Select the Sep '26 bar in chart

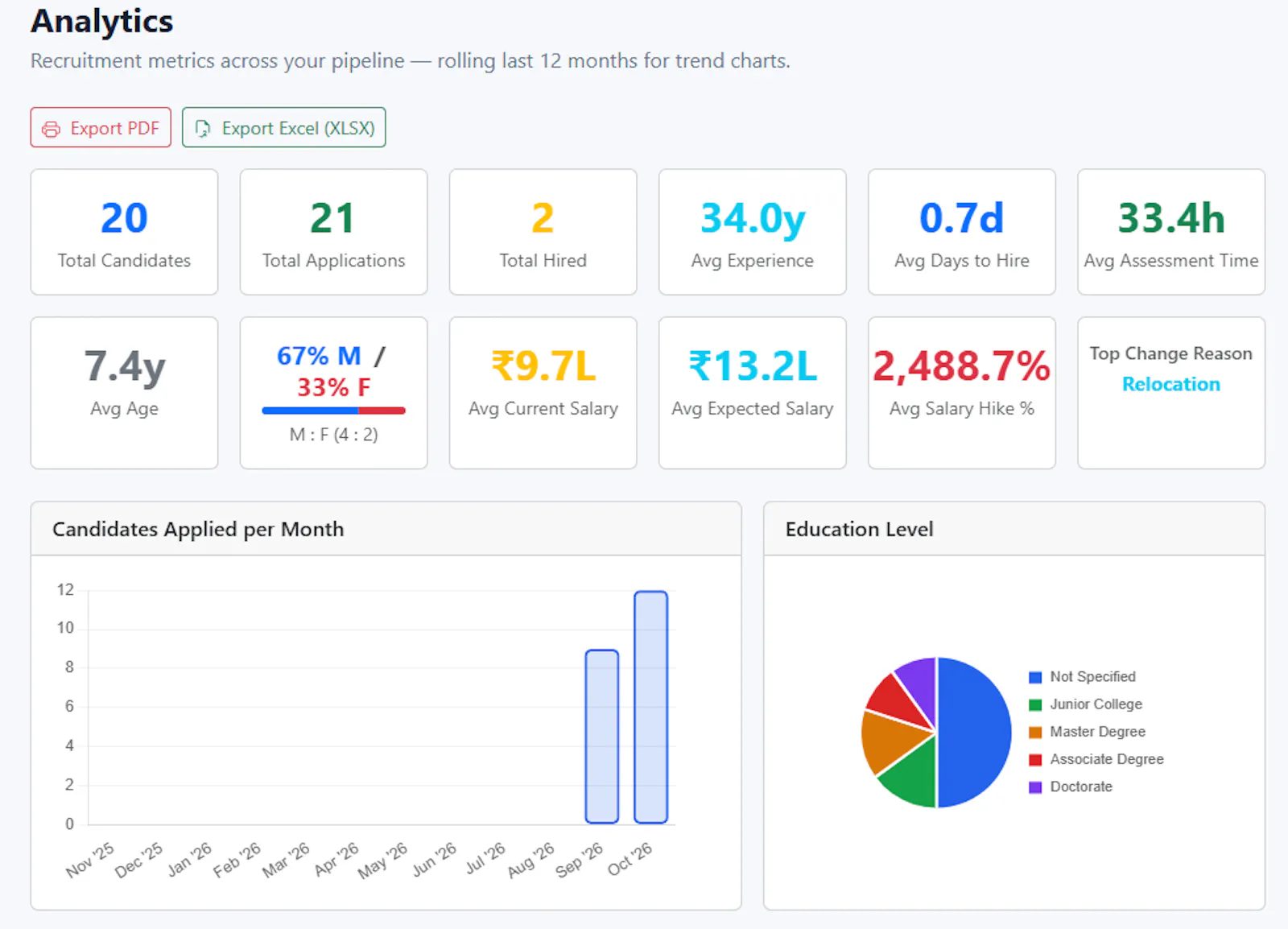click(x=602, y=737)
